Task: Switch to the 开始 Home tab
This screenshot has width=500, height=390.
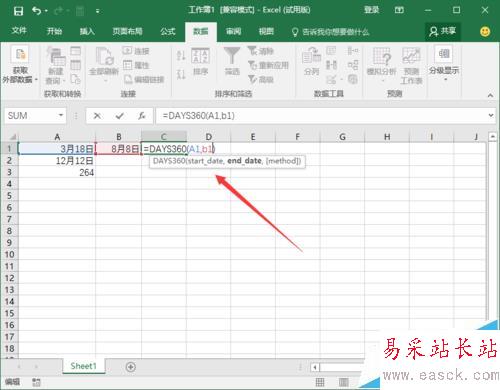Action: coord(54,31)
